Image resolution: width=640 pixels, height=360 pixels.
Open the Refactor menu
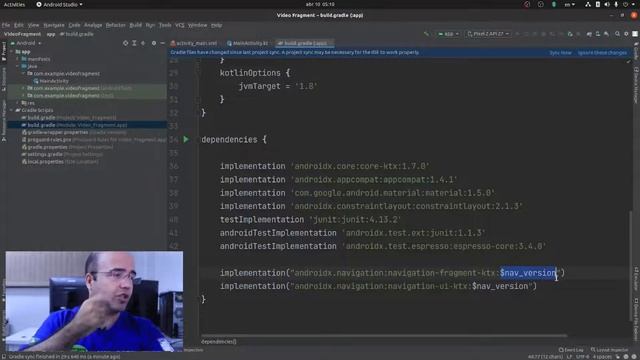[x=116, y=25]
